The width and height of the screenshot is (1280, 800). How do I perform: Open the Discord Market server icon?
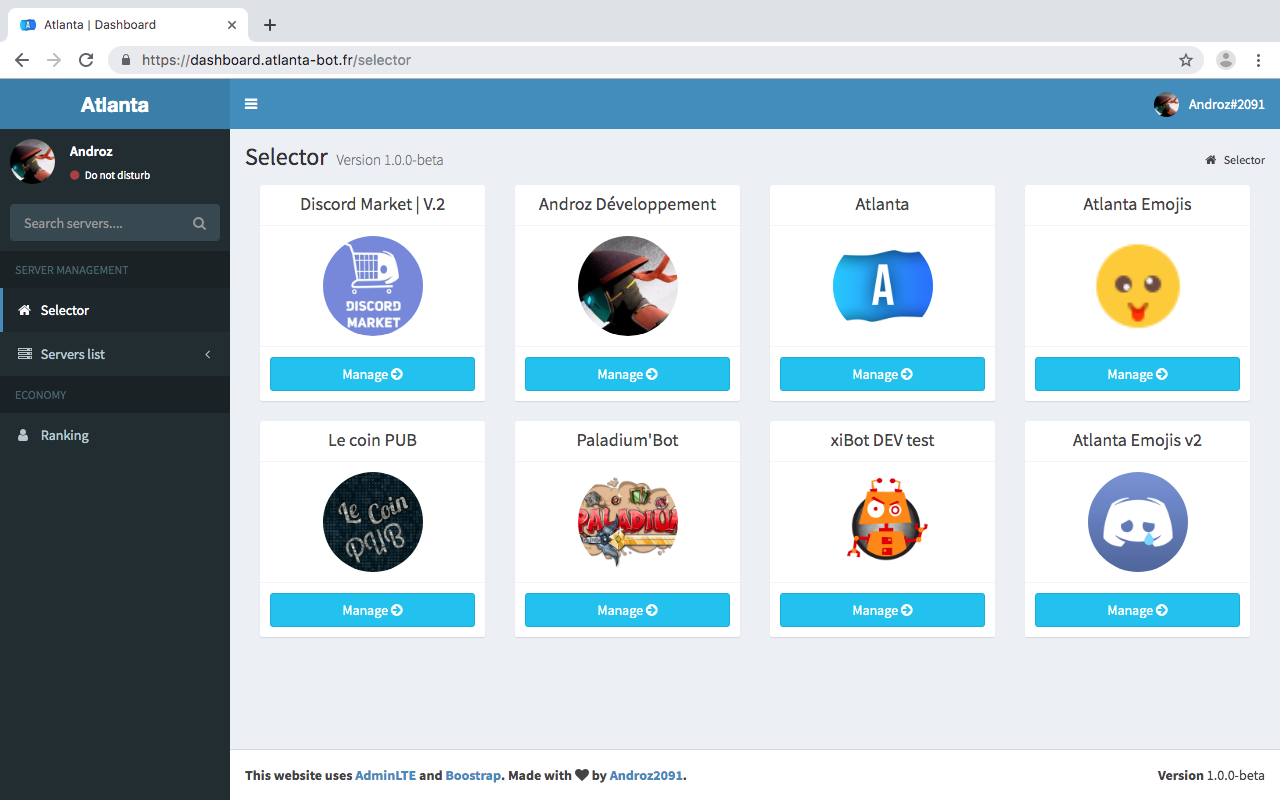372,286
